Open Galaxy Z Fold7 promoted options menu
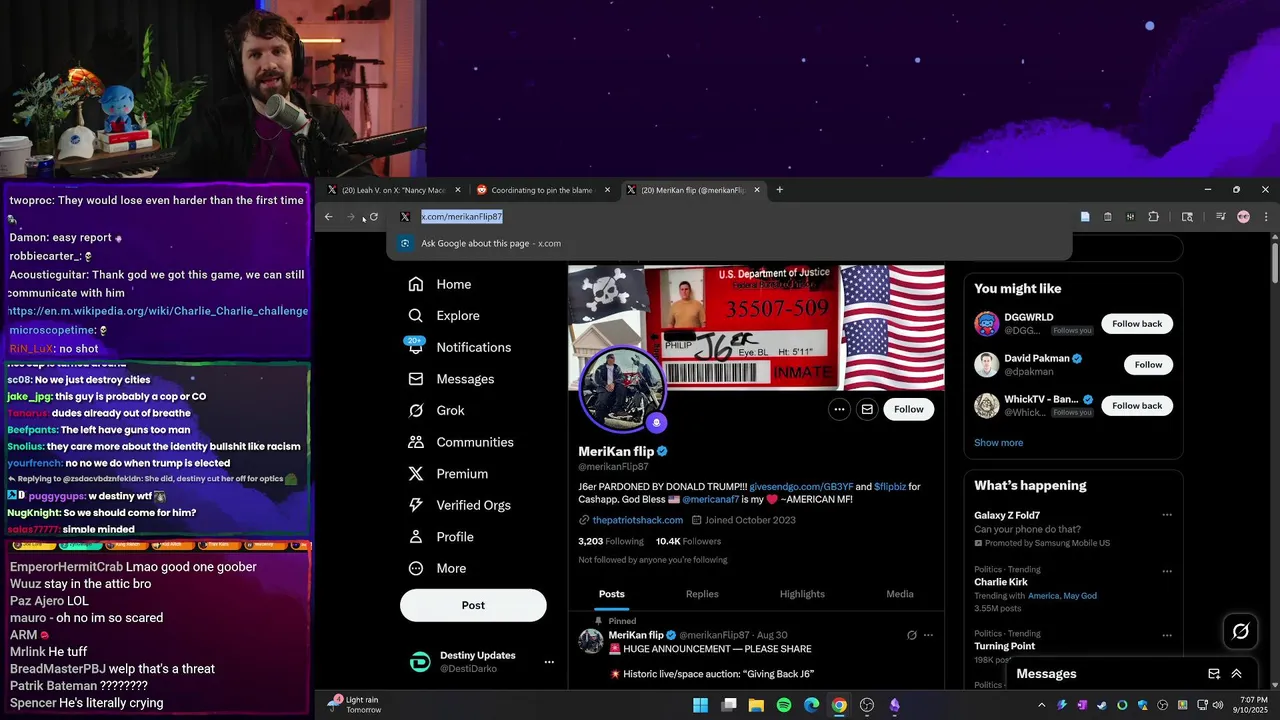 1166,515
